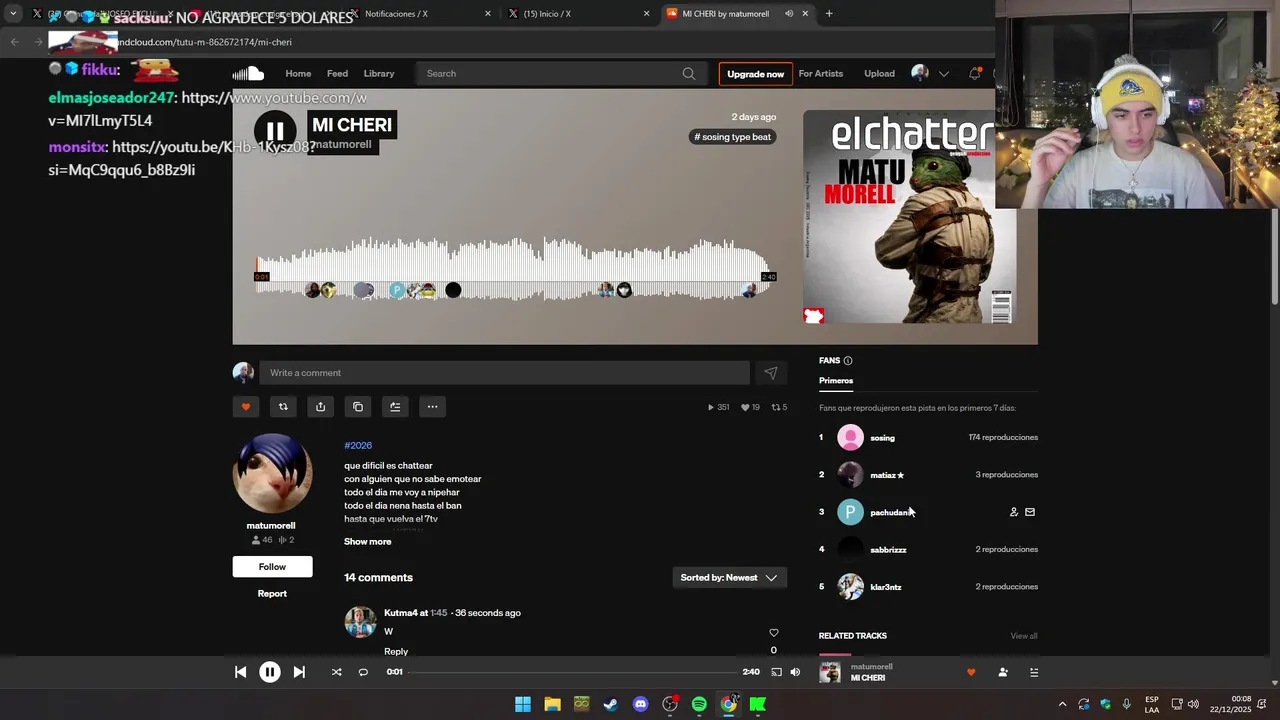Open fan klar3ntz's profile
1280x720 pixels.
click(886, 587)
